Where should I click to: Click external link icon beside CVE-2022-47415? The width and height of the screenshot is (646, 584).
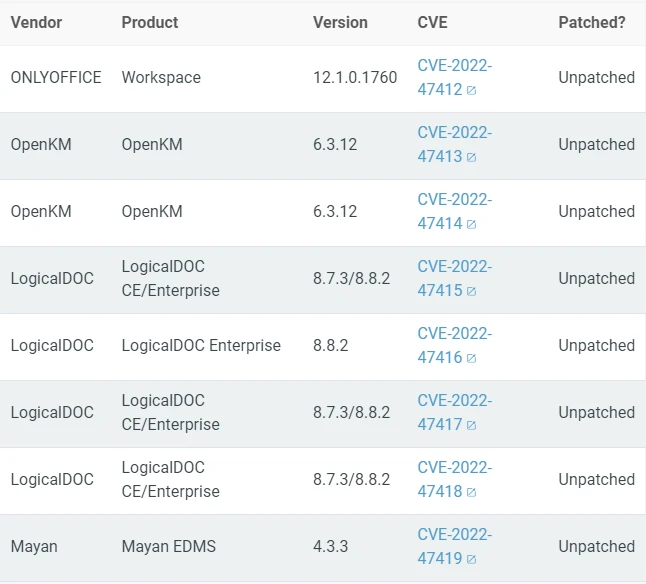click(x=471, y=291)
